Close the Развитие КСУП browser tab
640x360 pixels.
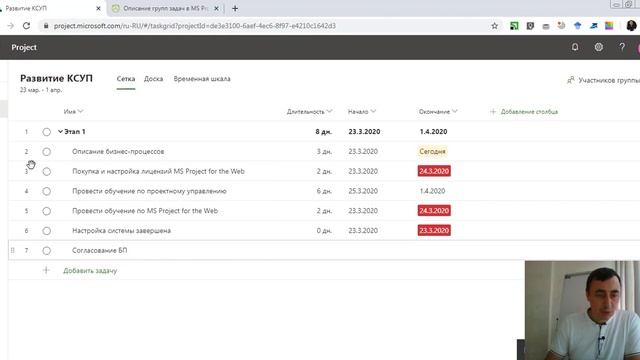tap(98, 8)
